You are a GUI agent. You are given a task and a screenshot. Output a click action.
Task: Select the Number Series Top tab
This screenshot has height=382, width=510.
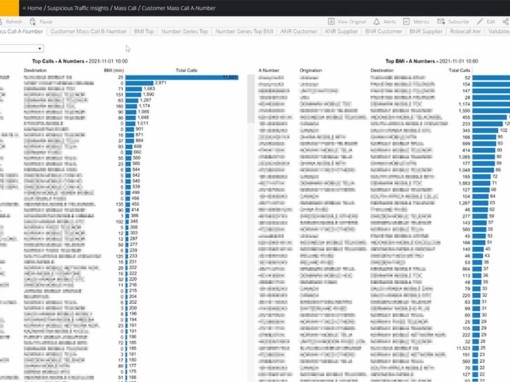point(185,31)
